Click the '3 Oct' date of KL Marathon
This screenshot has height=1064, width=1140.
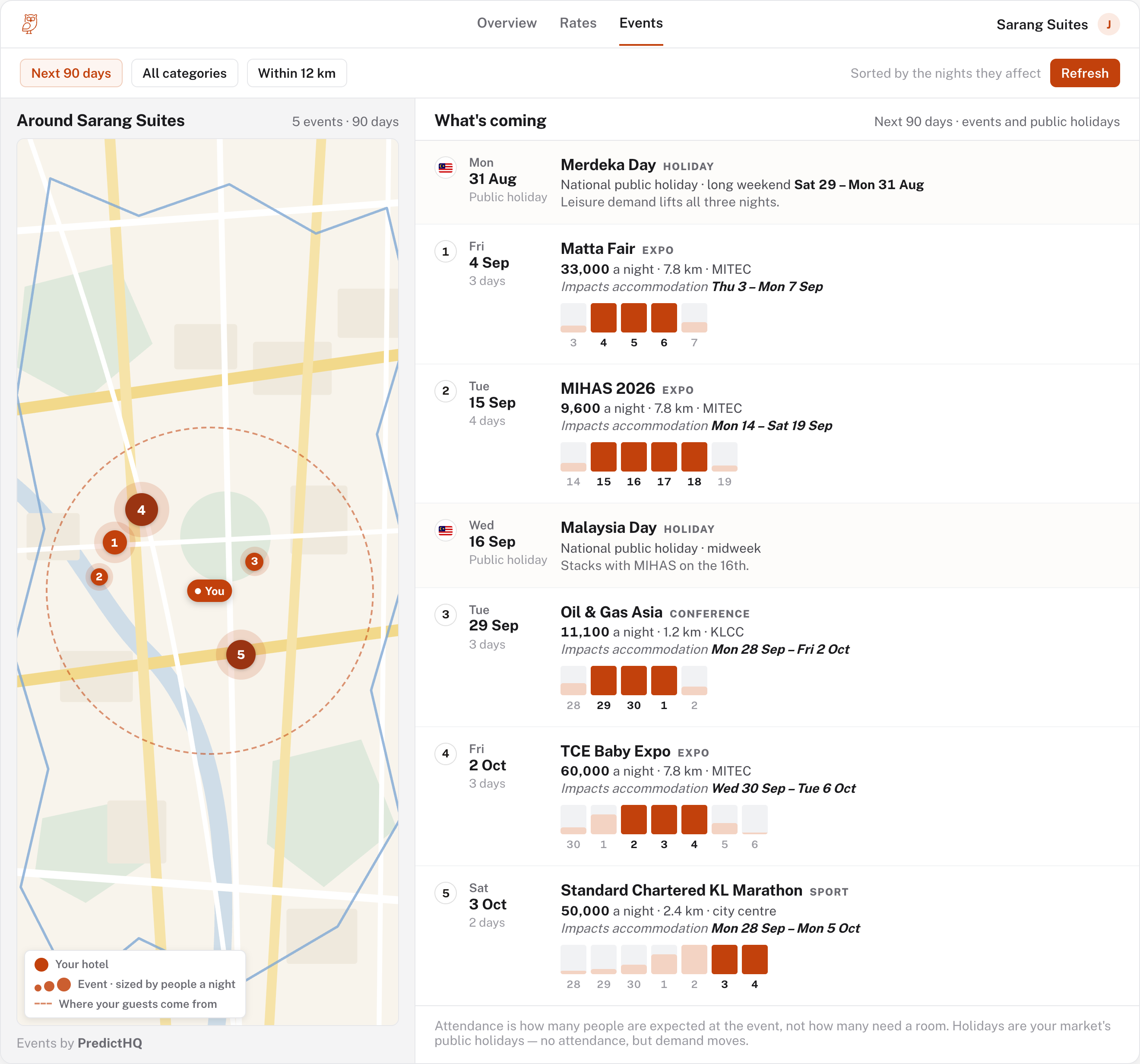(x=488, y=905)
